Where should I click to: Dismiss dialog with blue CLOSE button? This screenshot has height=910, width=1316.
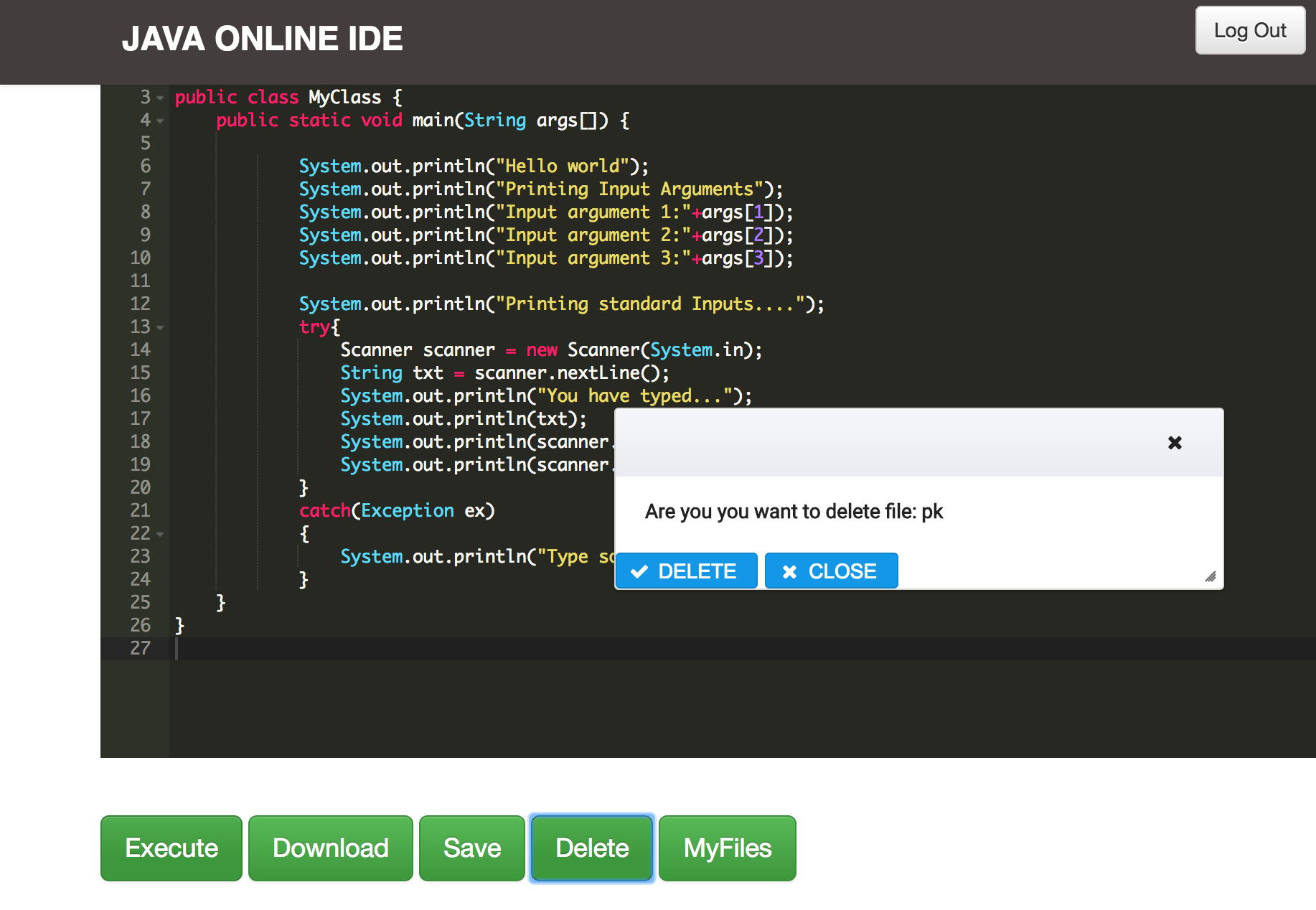[831, 571]
